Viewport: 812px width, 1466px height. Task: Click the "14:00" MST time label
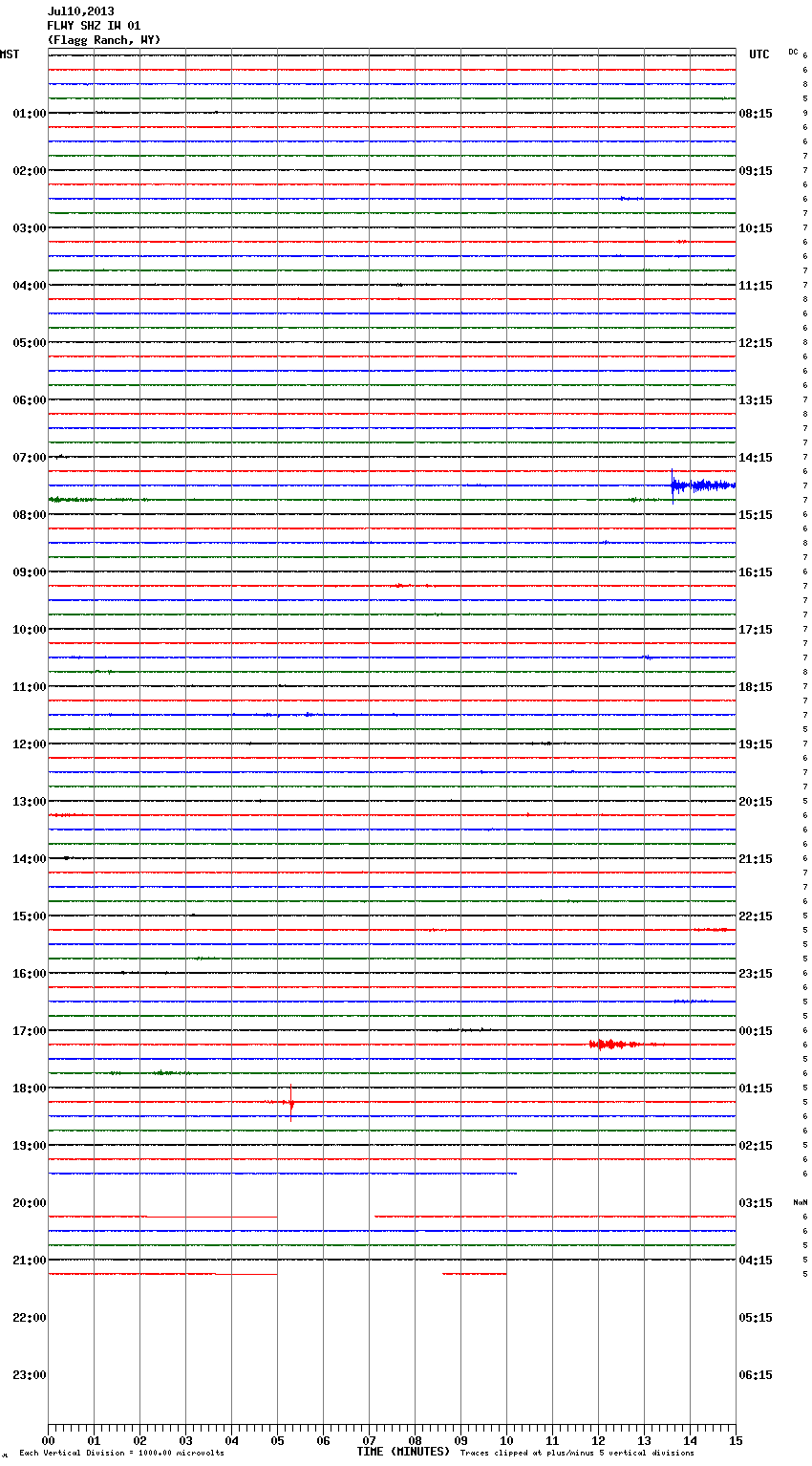[x=30, y=859]
